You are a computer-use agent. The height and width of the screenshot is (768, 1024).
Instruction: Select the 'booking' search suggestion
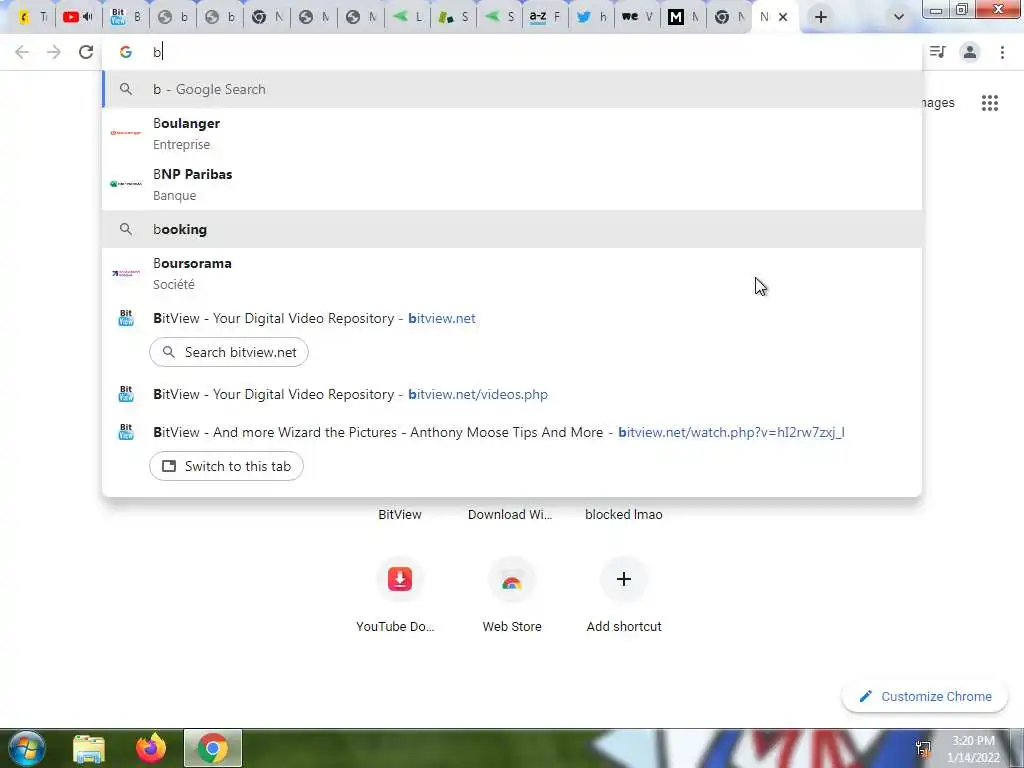(513, 229)
